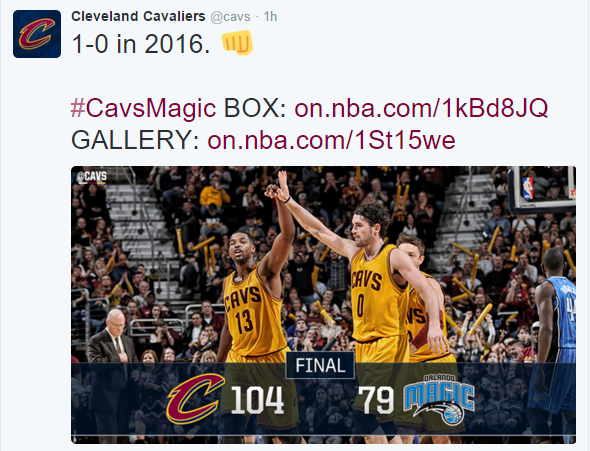Image resolution: width=590 pixels, height=451 pixels.
Task: Open the Cavaliers profile avatar
Action: (37, 34)
